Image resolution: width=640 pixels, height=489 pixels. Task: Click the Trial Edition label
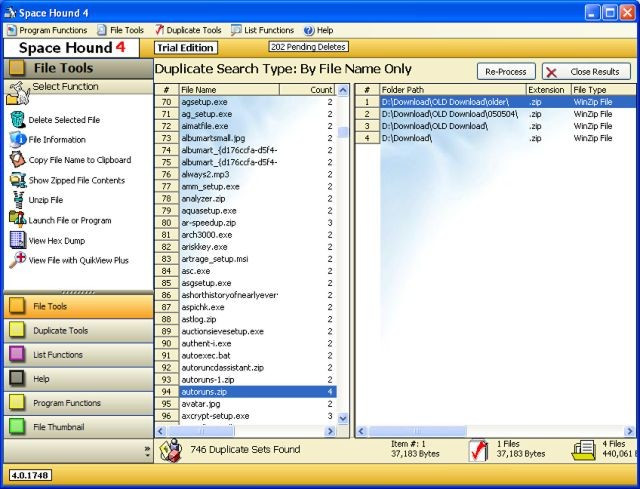pyautogui.click(x=186, y=48)
